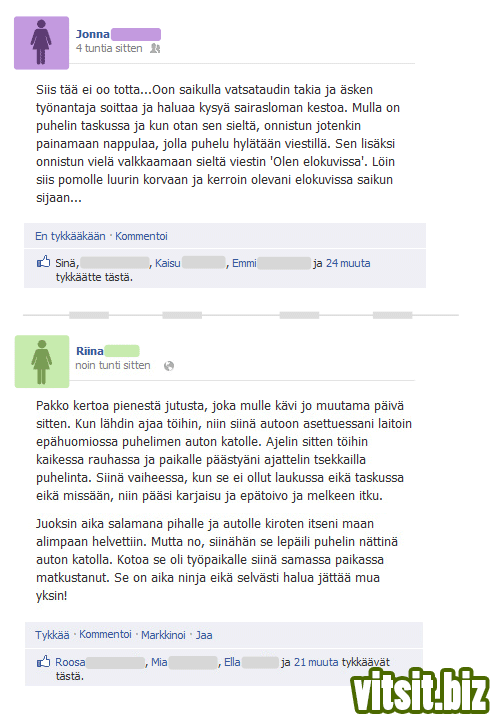Click Riina's green profile avatar
The image size is (490, 716).
pos(42,361)
